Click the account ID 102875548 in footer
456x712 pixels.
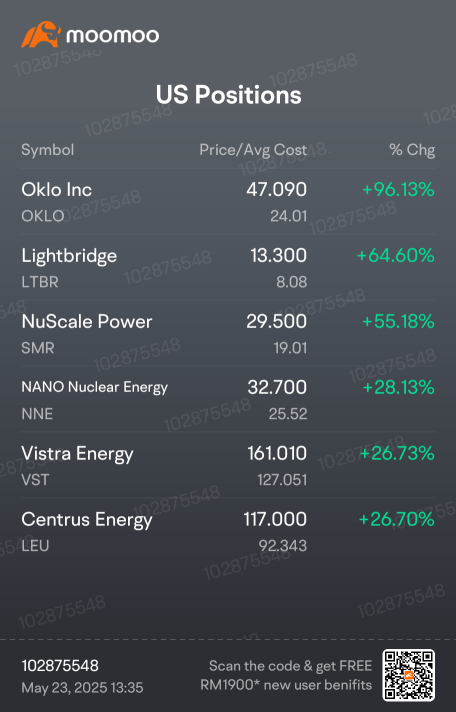pos(60,666)
